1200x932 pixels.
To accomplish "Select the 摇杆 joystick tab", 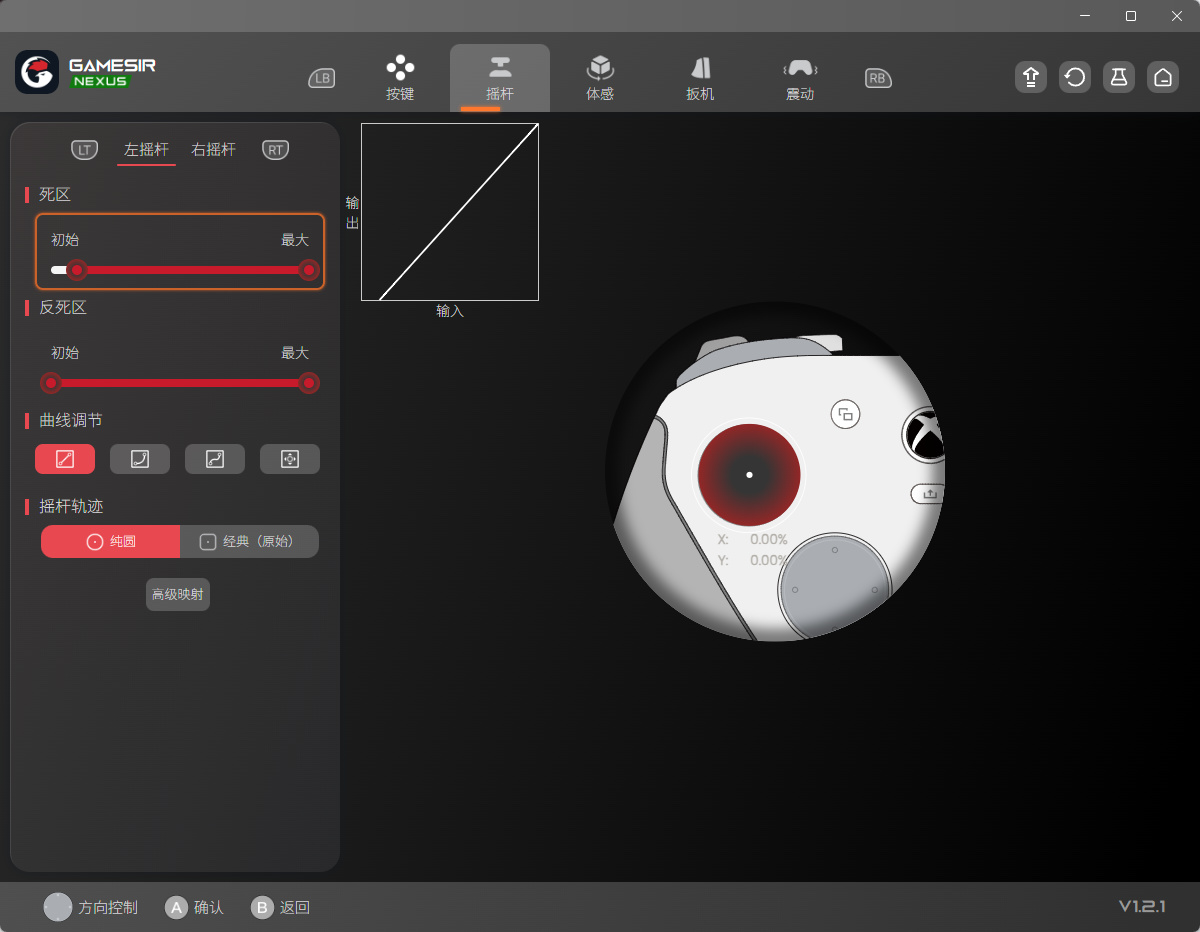I will tap(500, 78).
